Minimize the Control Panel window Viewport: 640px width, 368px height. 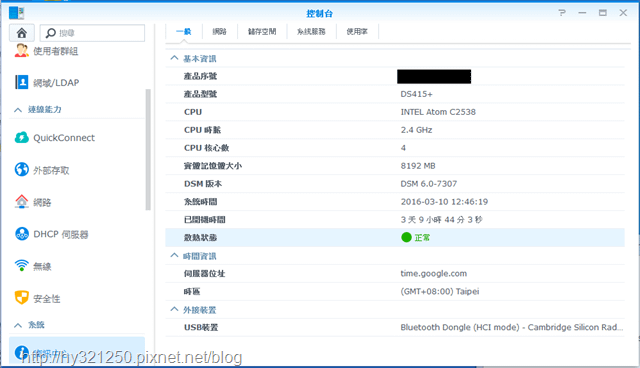click(x=582, y=13)
